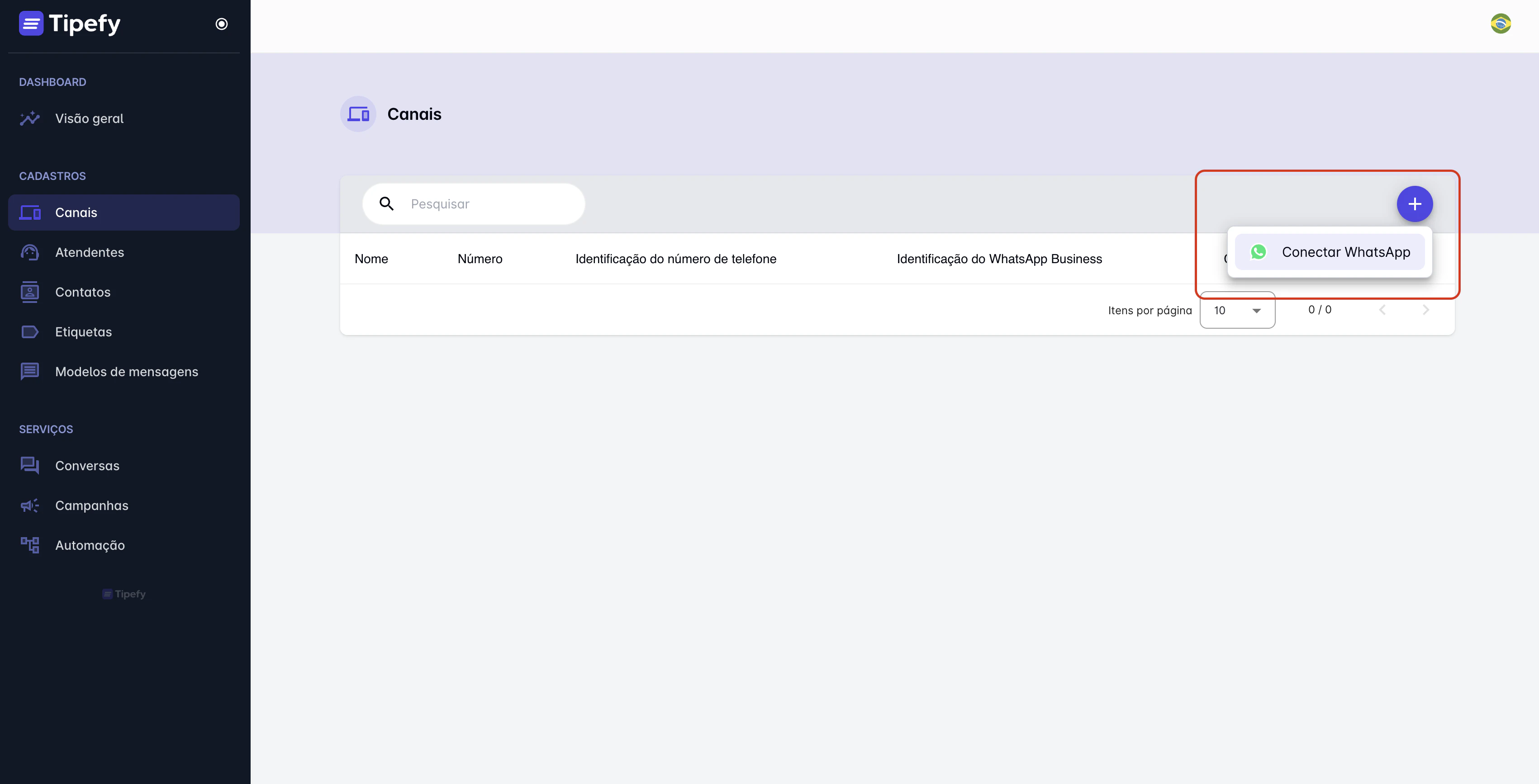This screenshot has width=1539, height=784.
Task: Click the search magnifier icon
Action: click(386, 204)
